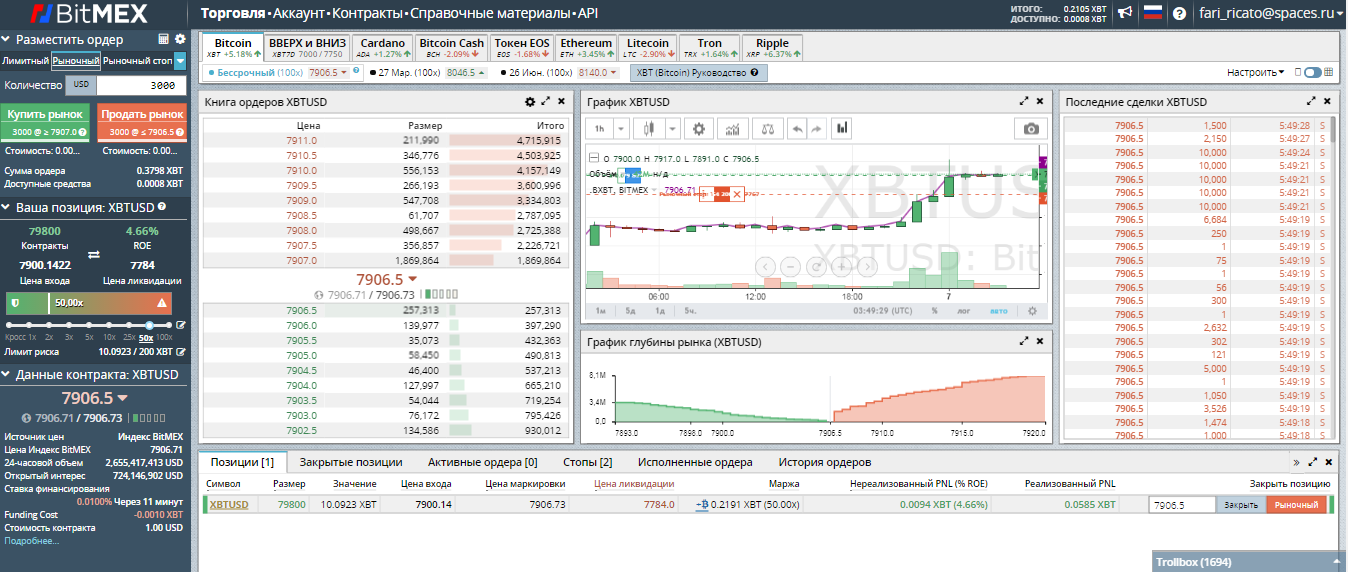Collapse the Данные контракта: XBTUSD section
The image size is (1348, 572).
[7, 374]
